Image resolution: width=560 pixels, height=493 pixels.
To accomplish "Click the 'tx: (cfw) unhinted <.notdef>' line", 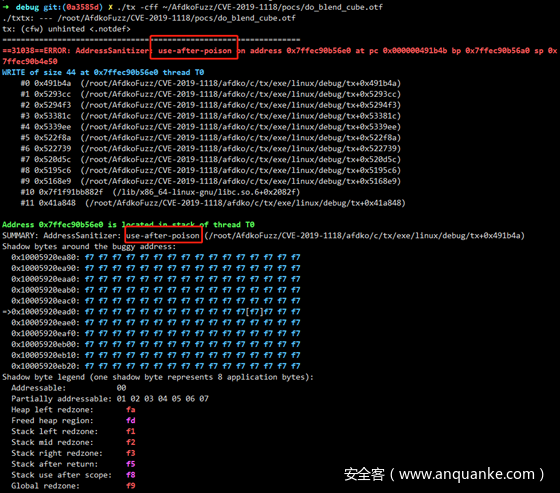I will tap(66, 29).
